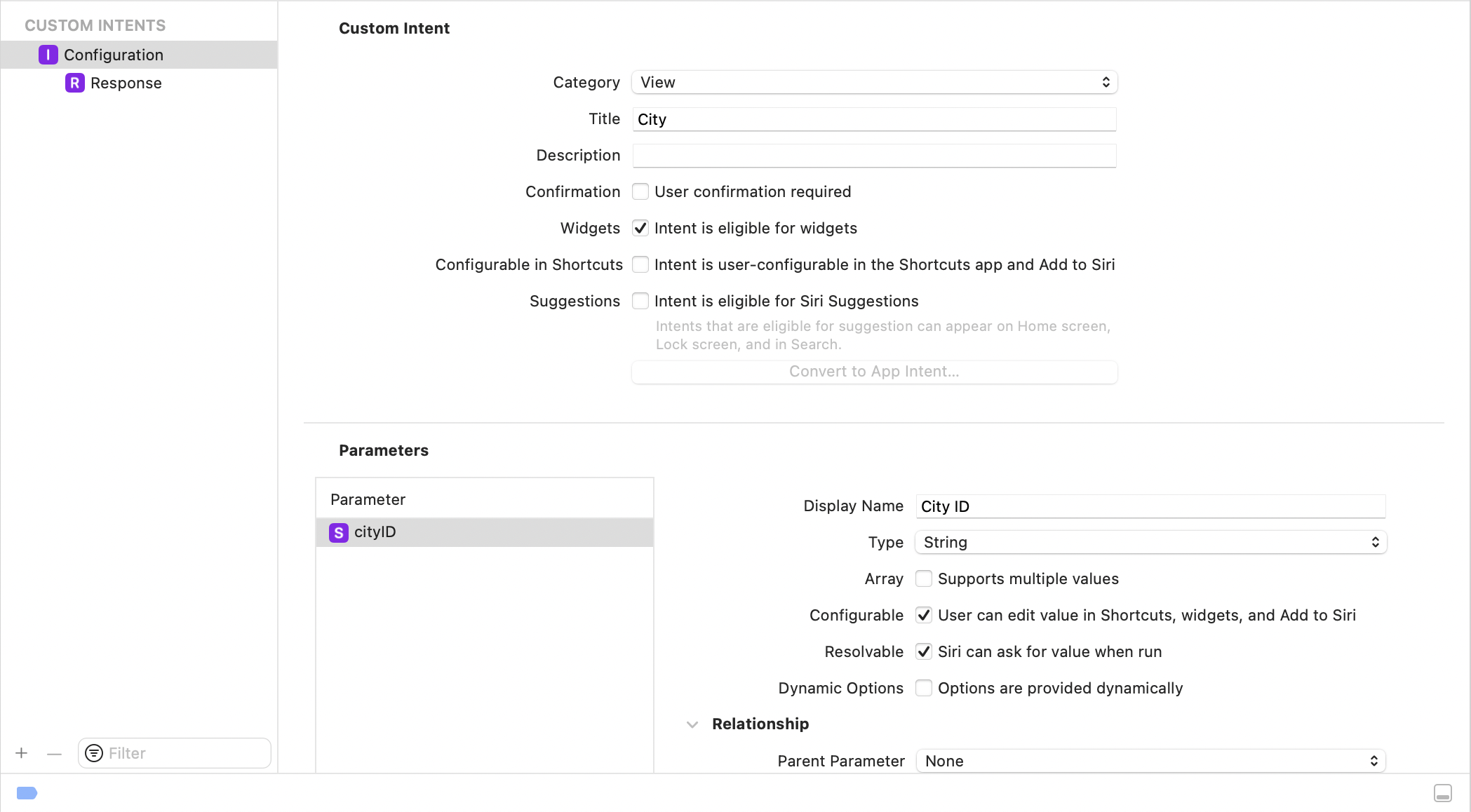Open the Type dropdown showing String
The image size is (1471, 812).
pyautogui.click(x=1150, y=542)
